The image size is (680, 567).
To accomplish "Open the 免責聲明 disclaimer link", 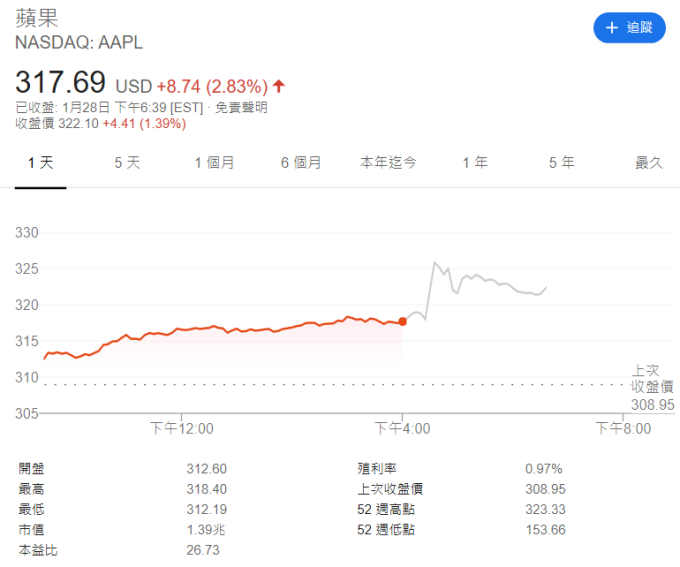I will tap(242, 107).
